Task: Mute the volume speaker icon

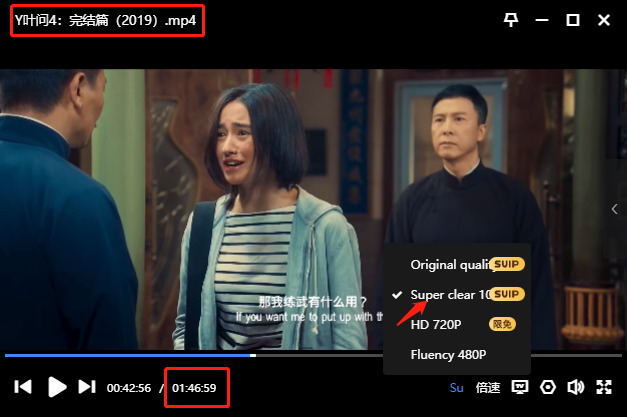Action: (575, 387)
